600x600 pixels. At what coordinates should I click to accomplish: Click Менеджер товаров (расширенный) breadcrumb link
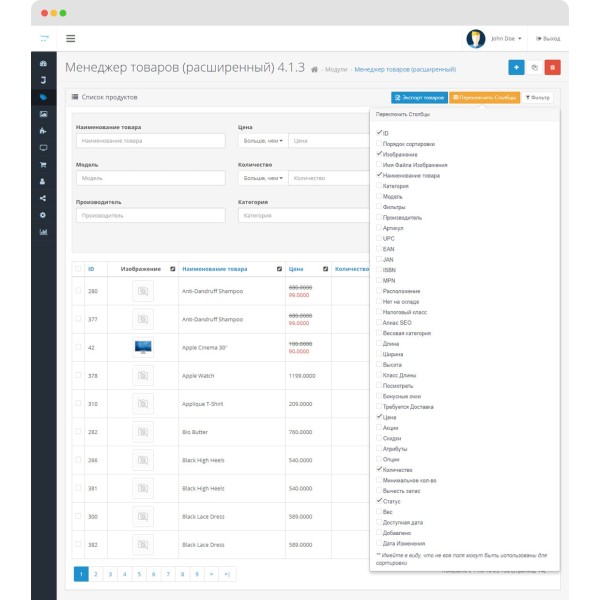pyautogui.click(x=405, y=69)
